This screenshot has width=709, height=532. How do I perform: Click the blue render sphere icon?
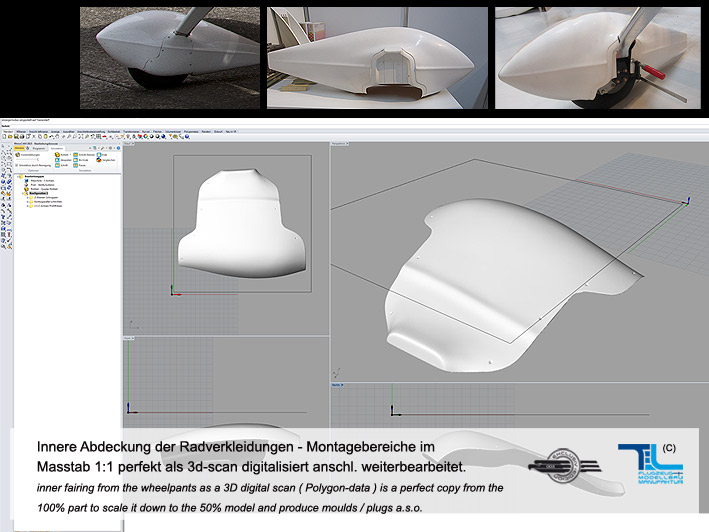[x=163, y=137]
